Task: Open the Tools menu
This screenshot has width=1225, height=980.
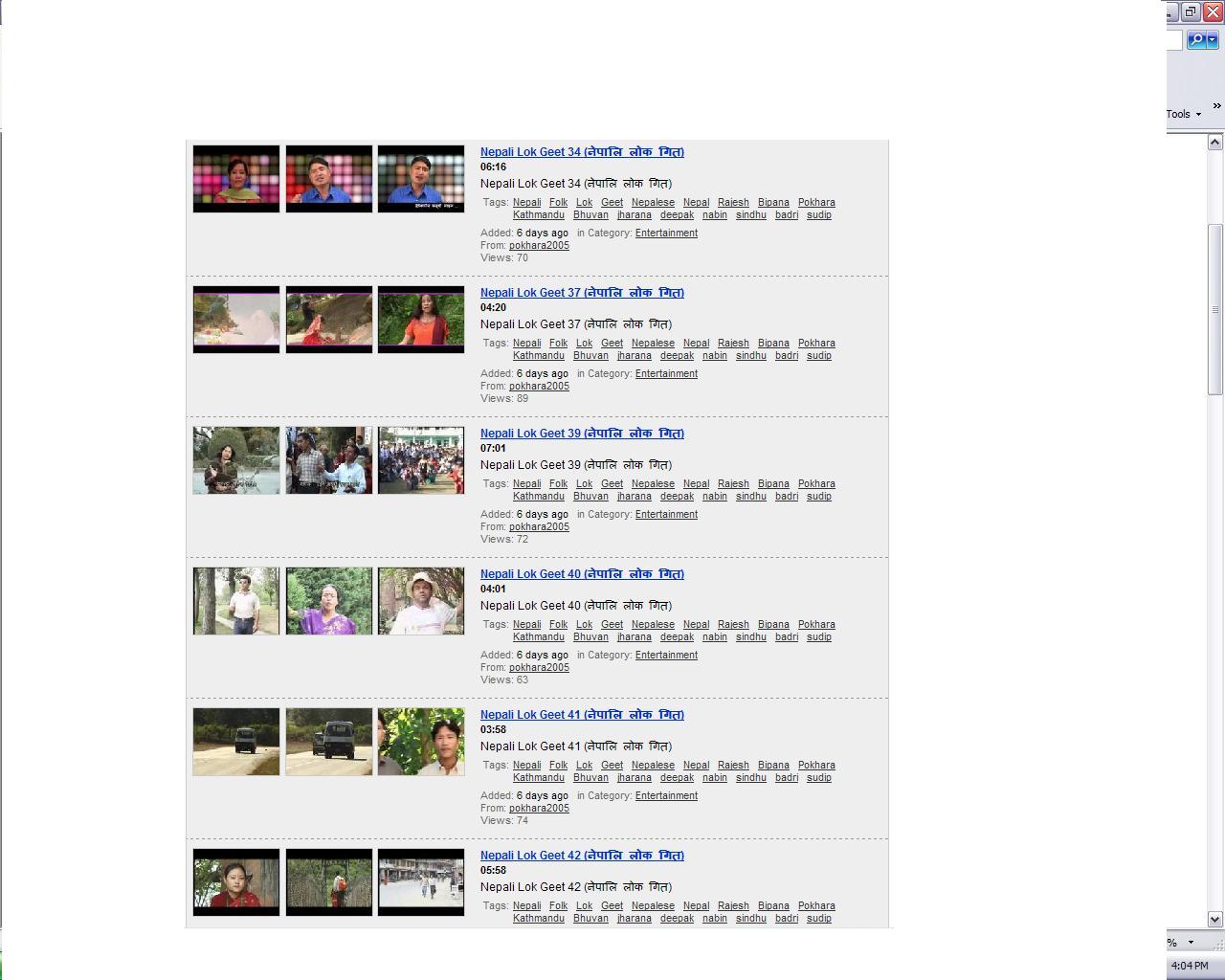Action: pyautogui.click(x=1183, y=114)
